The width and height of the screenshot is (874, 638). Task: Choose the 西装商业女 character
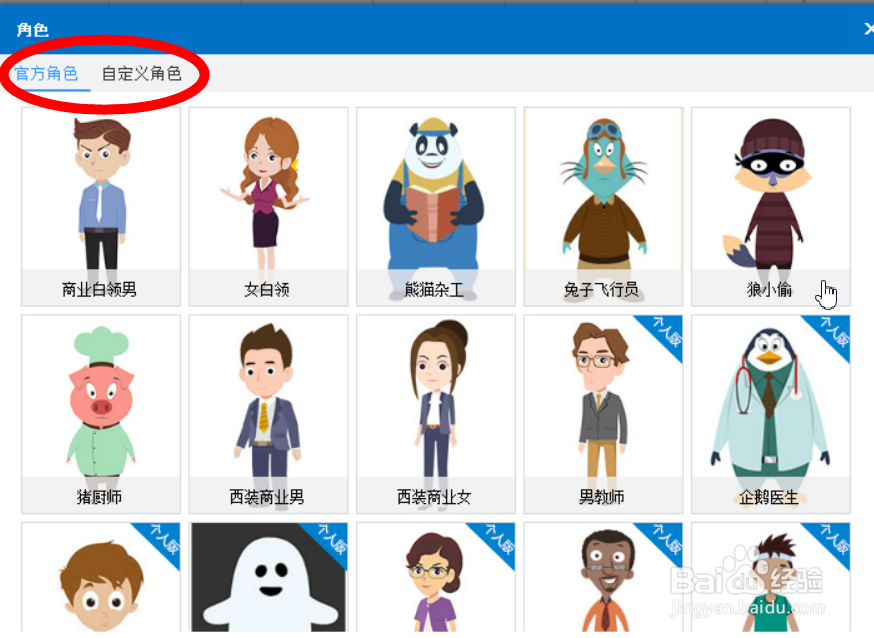(436, 414)
